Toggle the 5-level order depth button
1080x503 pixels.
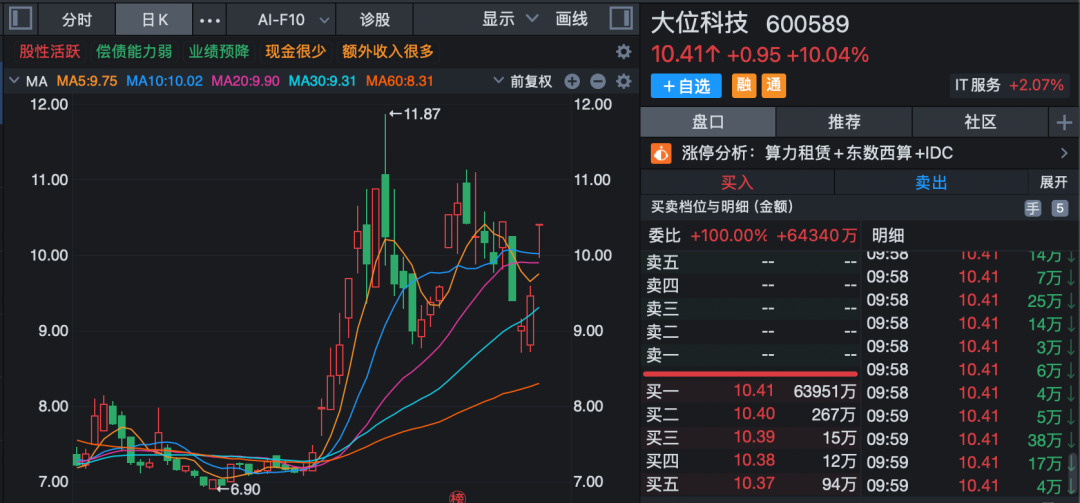(1058, 208)
